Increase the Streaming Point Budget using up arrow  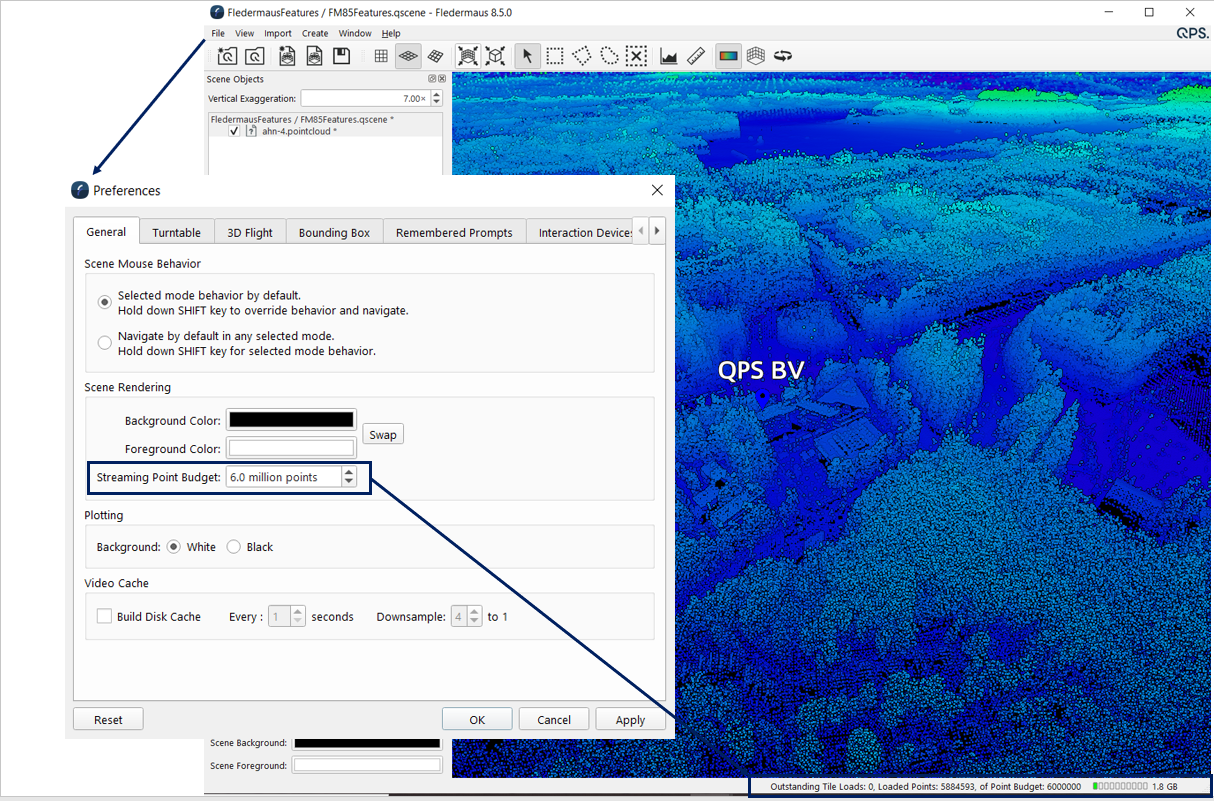348,472
